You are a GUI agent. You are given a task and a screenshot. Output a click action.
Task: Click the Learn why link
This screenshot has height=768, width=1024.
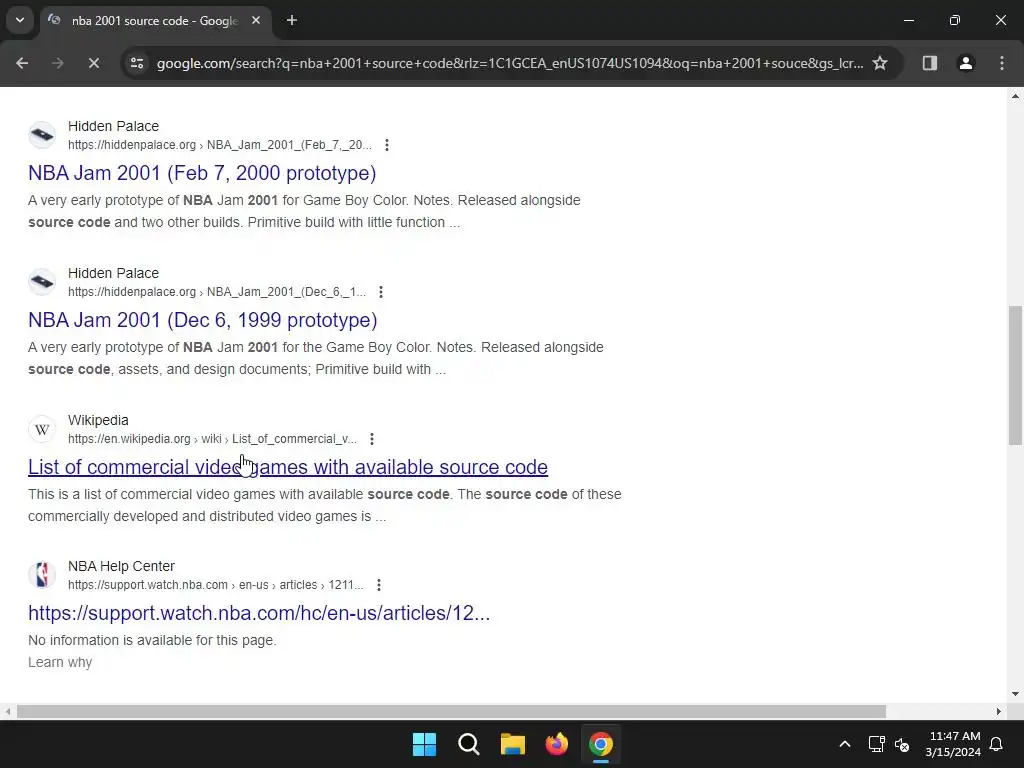[x=60, y=662]
